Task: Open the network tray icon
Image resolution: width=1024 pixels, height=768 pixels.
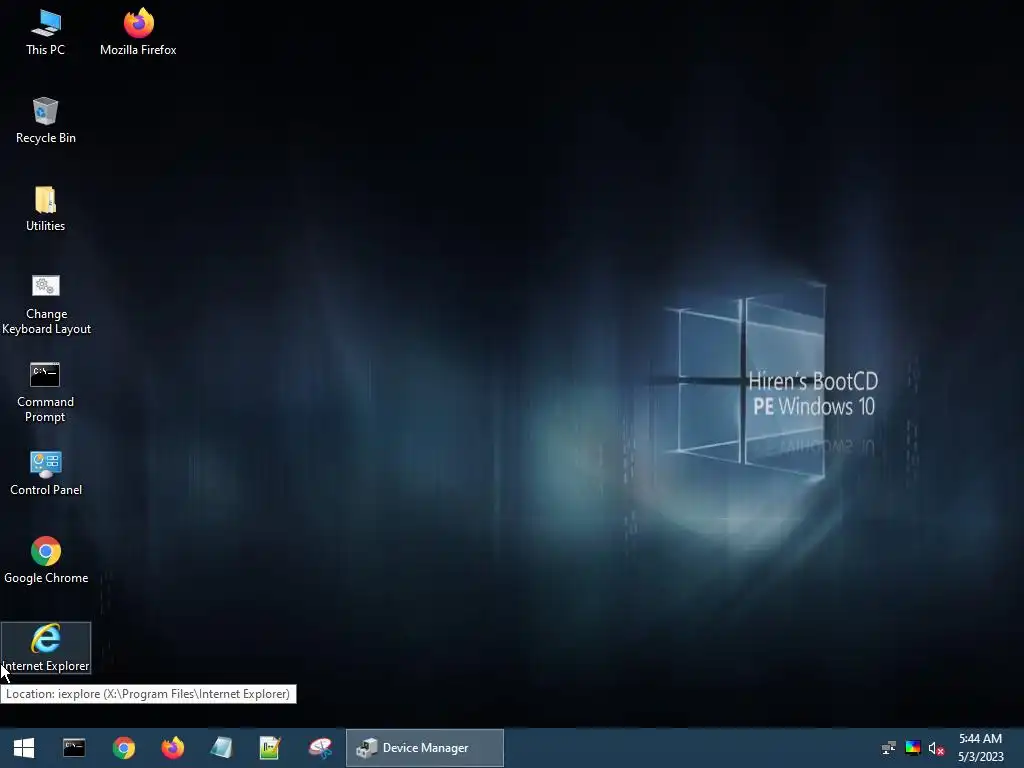Action: (889, 748)
